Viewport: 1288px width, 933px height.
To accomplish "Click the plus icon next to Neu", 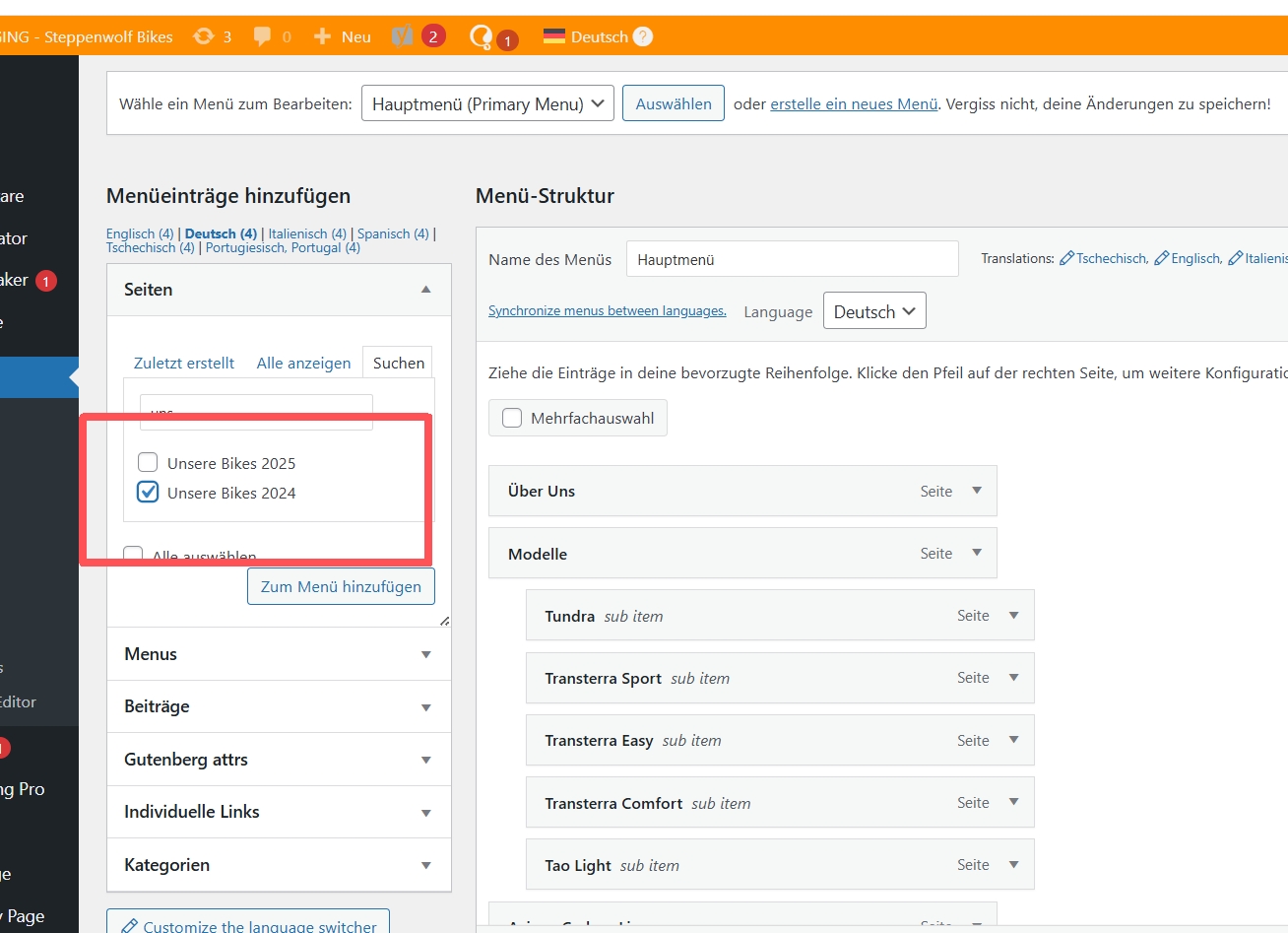I will (x=322, y=36).
